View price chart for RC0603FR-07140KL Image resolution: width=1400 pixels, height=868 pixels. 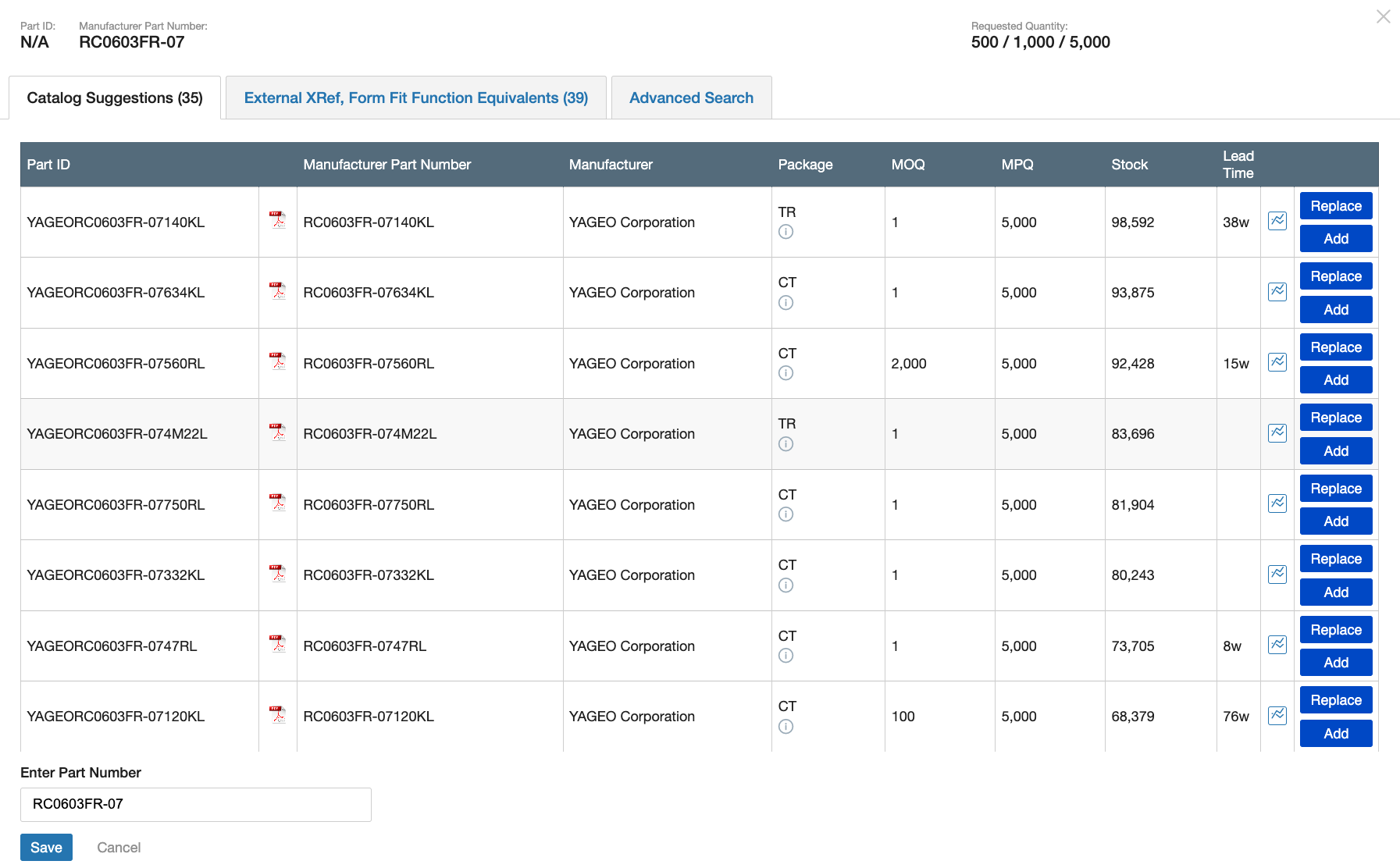tap(1277, 221)
